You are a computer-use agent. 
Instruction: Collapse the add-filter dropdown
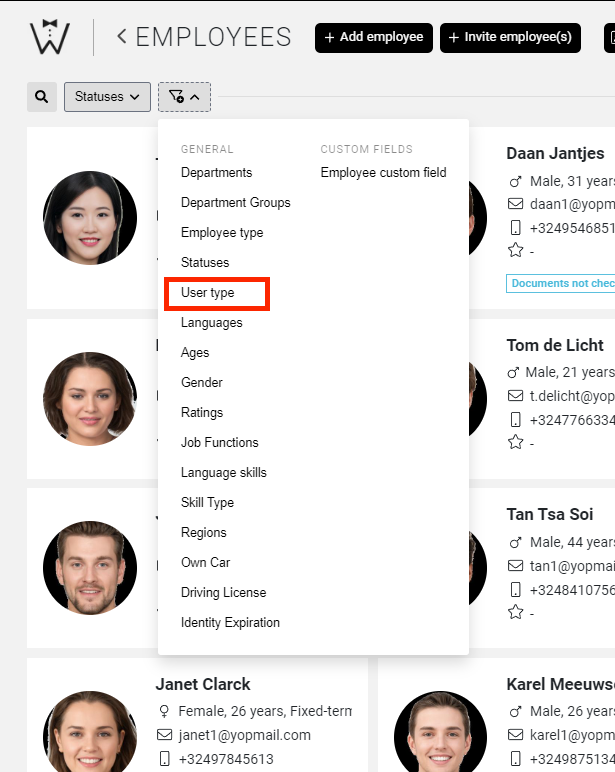(184, 97)
